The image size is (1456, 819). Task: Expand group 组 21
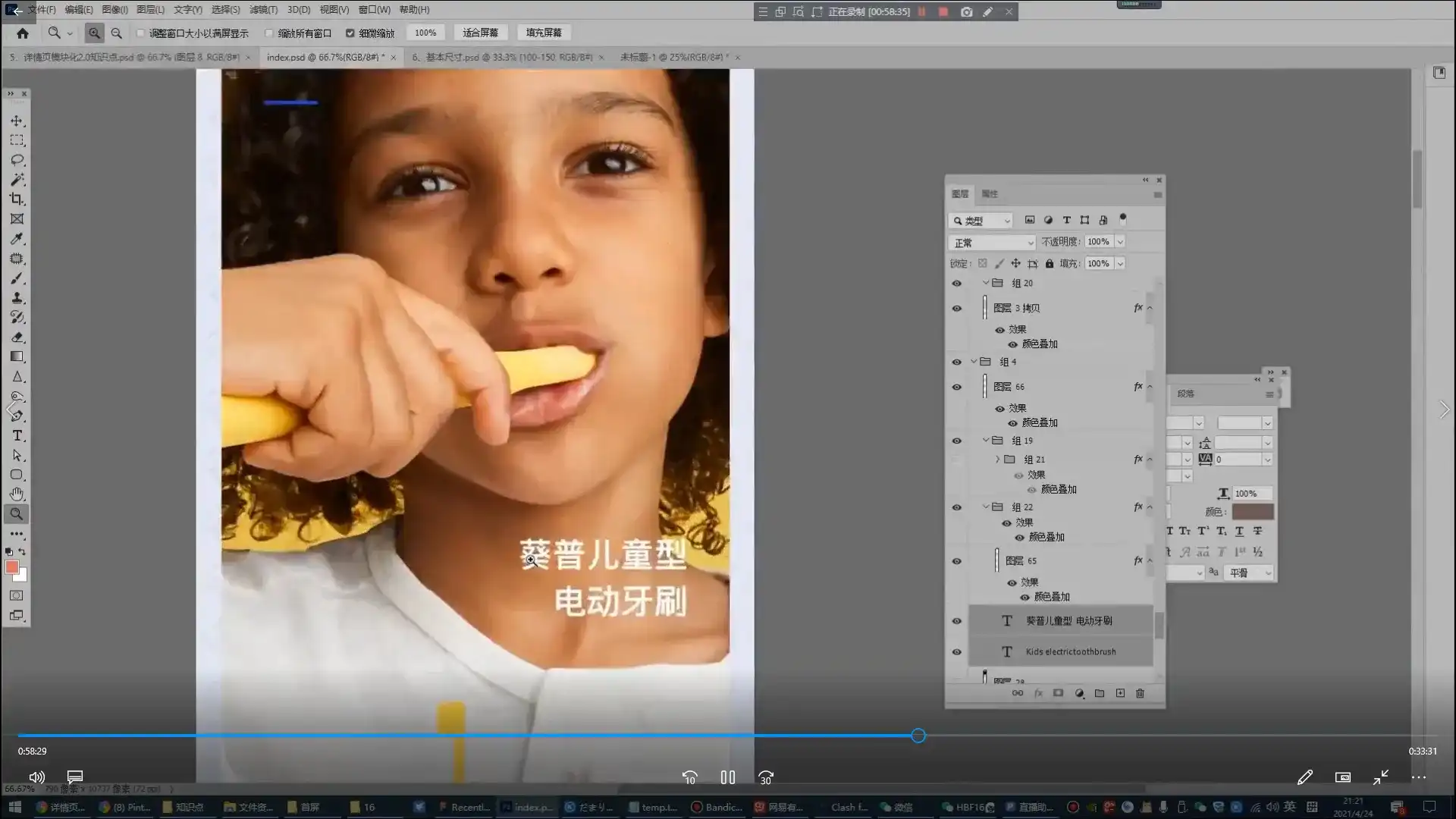(997, 459)
